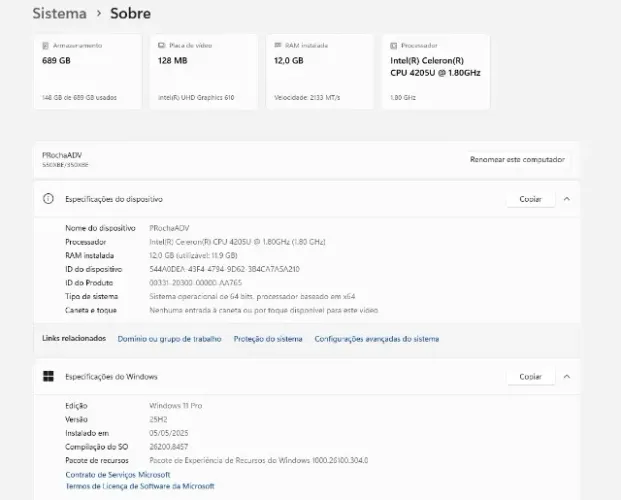Select the RAM instalada icon

click(x=278, y=45)
